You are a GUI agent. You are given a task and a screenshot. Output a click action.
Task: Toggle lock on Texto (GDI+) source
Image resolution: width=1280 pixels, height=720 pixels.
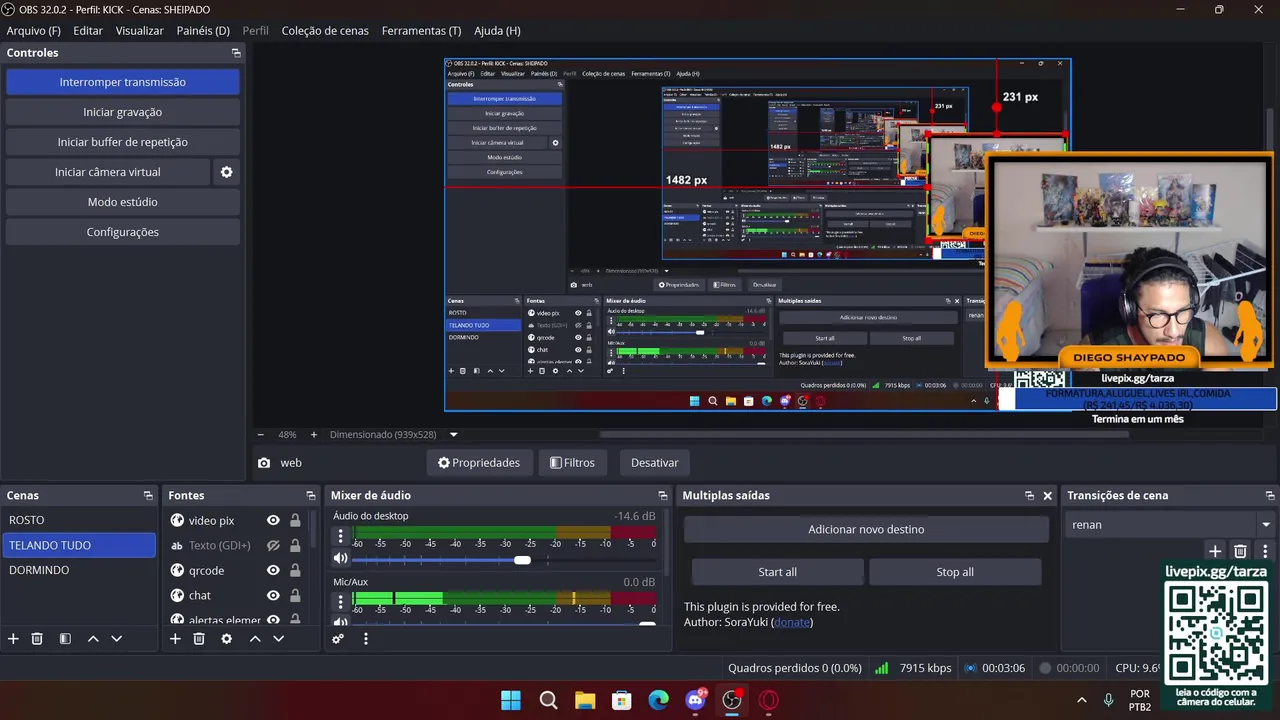point(295,545)
